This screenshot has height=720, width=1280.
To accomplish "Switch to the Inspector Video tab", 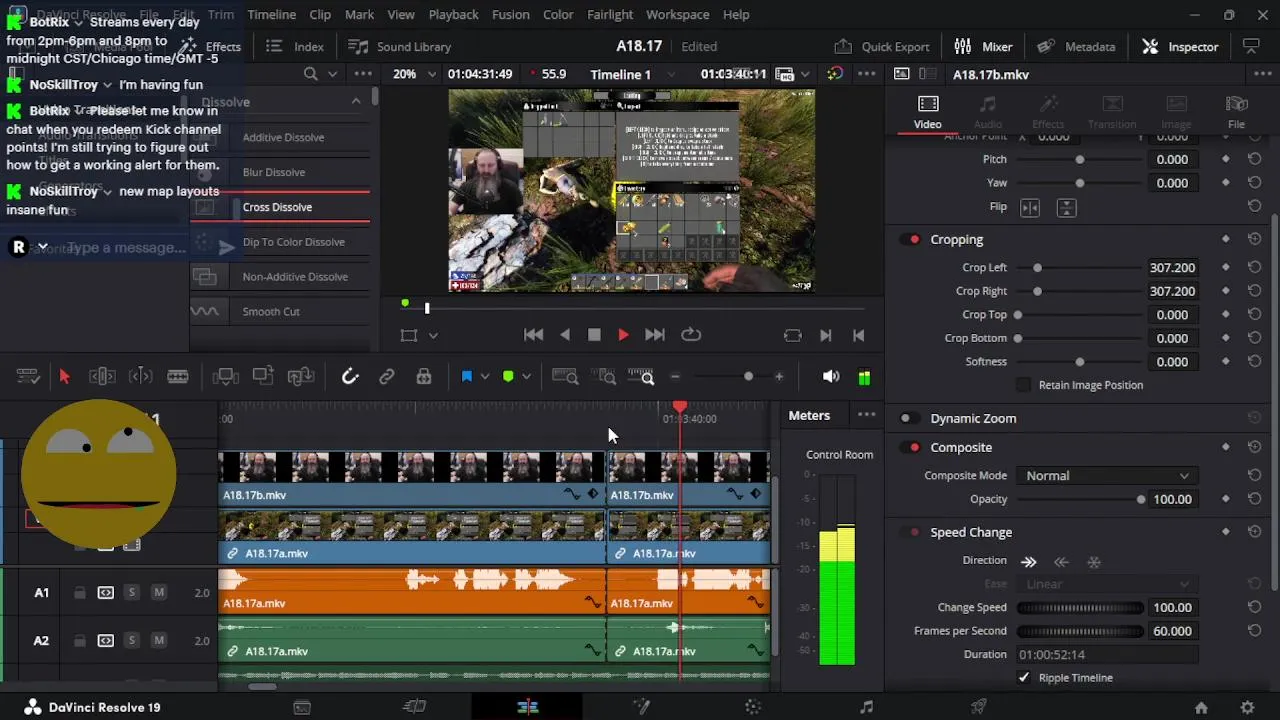I will 928,112.
